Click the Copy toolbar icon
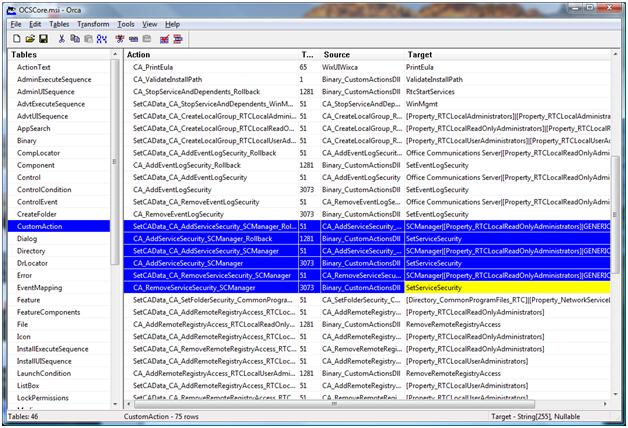 pyautogui.click(x=75, y=38)
